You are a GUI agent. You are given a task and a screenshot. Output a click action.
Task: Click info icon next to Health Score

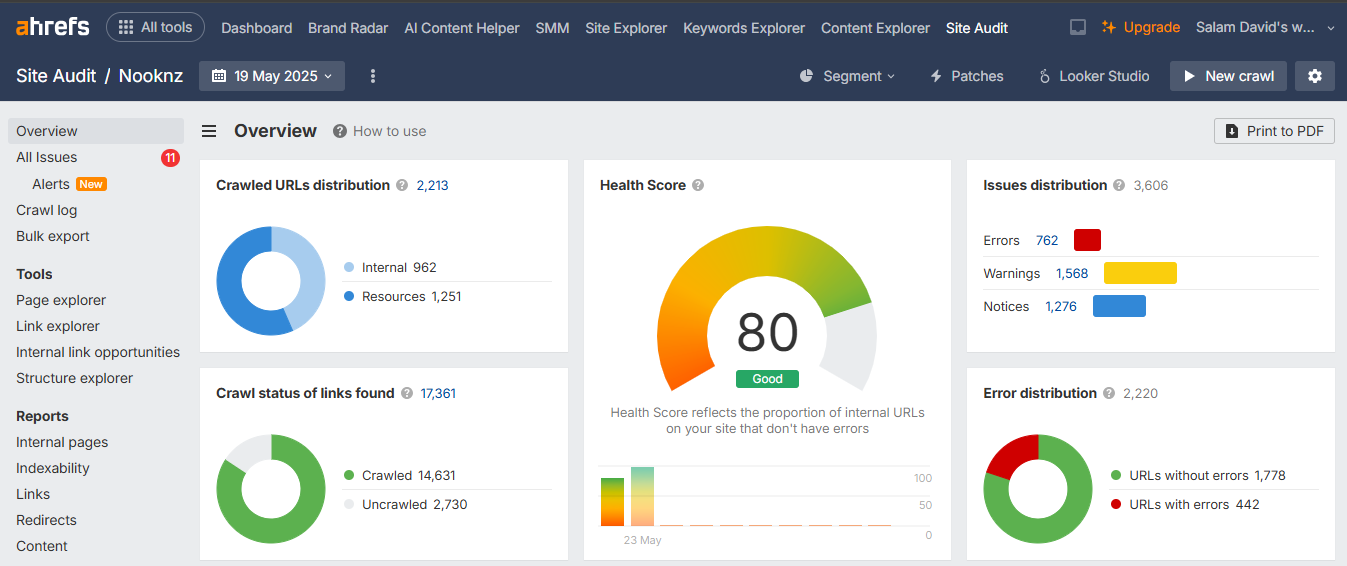click(698, 185)
